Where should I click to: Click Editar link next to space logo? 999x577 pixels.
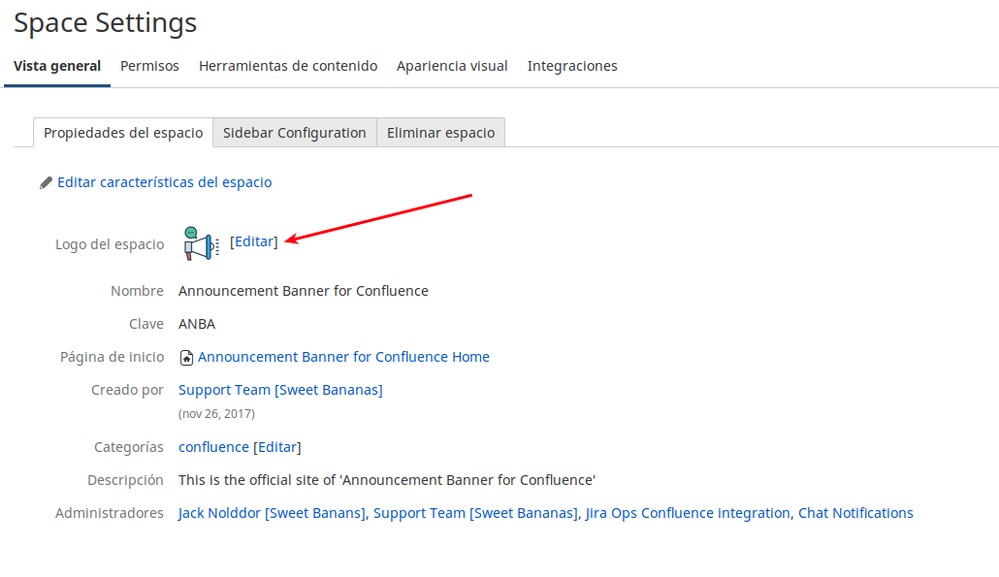point(254,241)
